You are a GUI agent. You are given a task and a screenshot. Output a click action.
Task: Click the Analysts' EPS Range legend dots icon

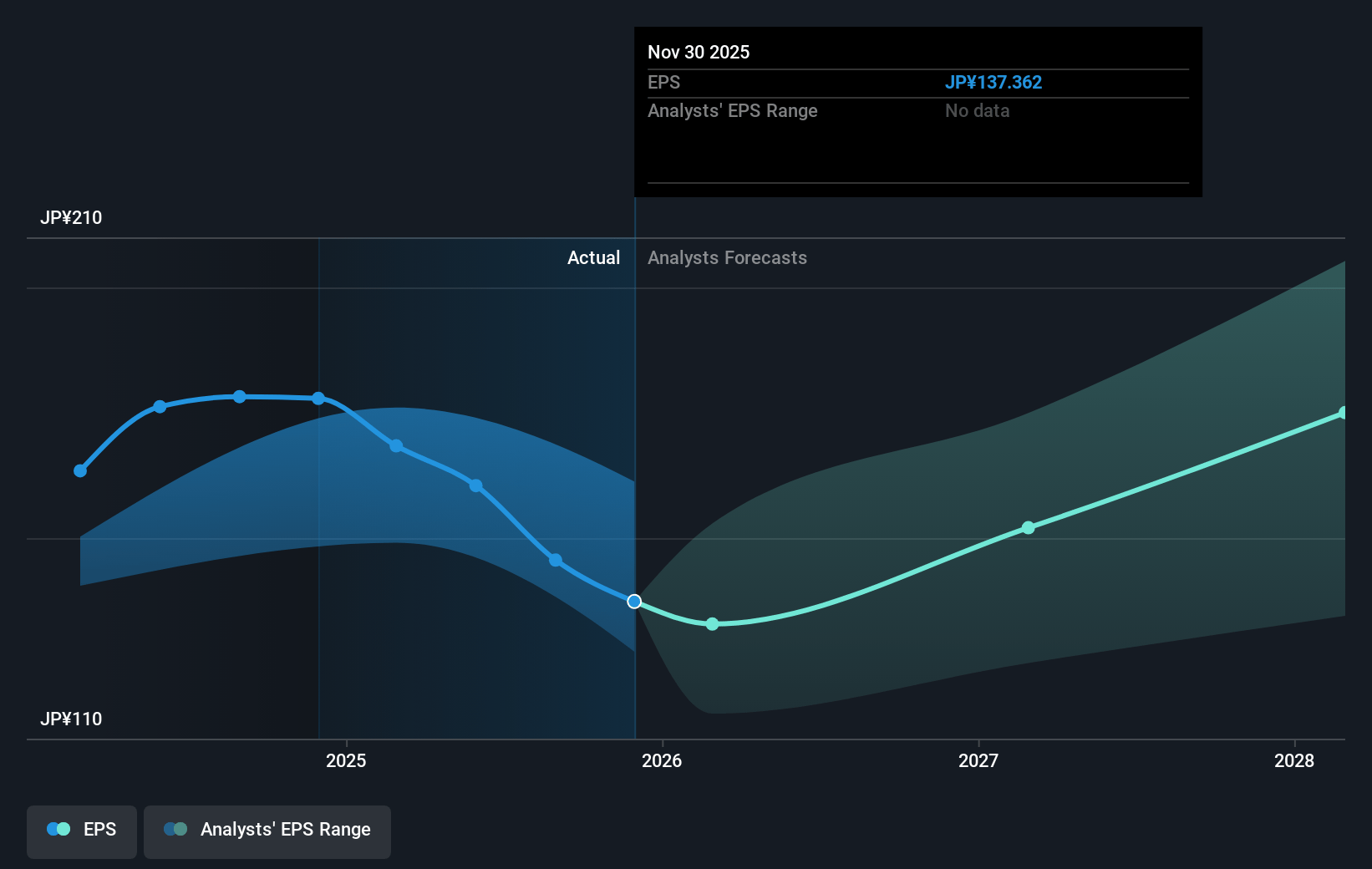175,829
